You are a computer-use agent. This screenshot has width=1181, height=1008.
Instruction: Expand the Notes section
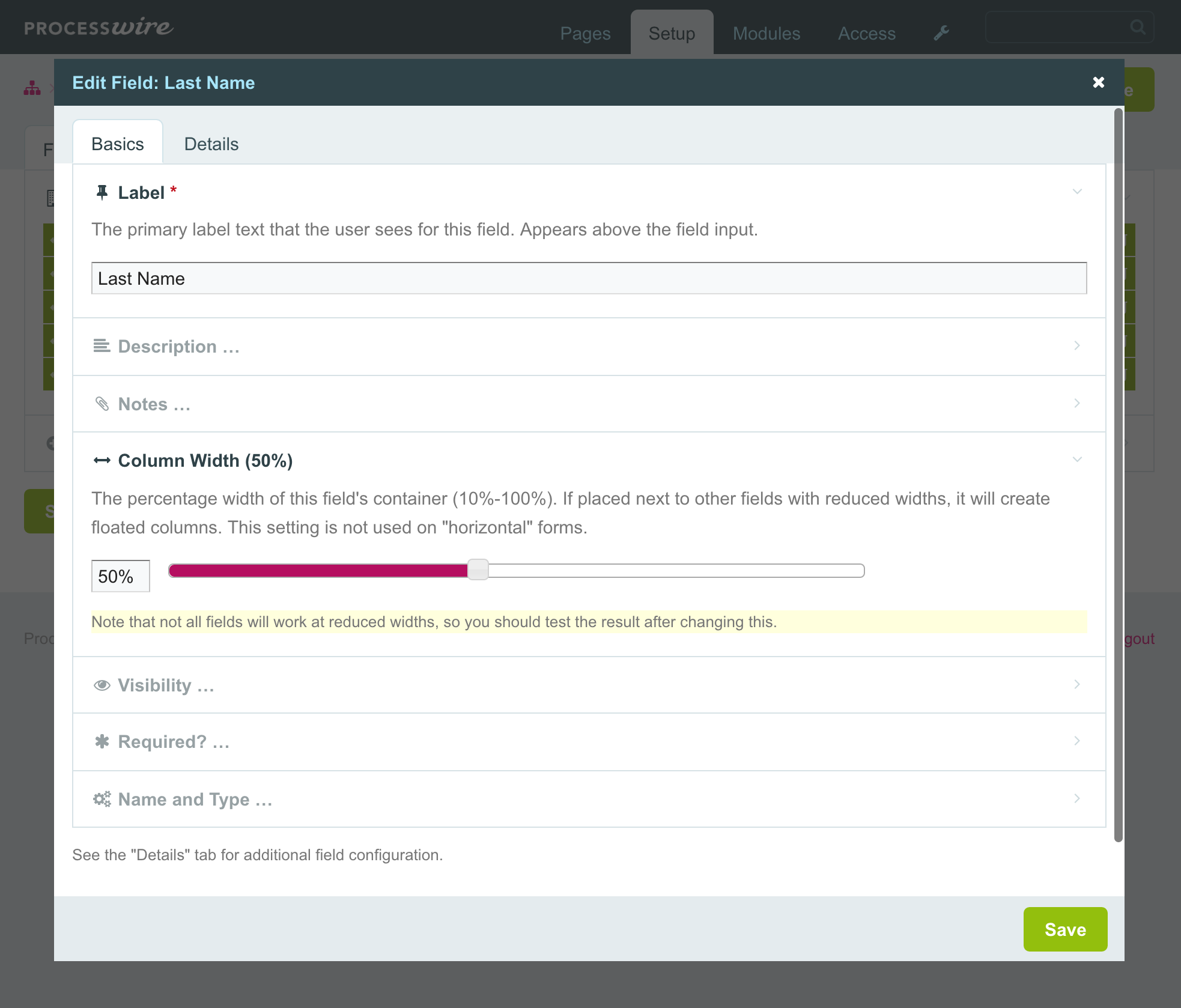[589, 404]
